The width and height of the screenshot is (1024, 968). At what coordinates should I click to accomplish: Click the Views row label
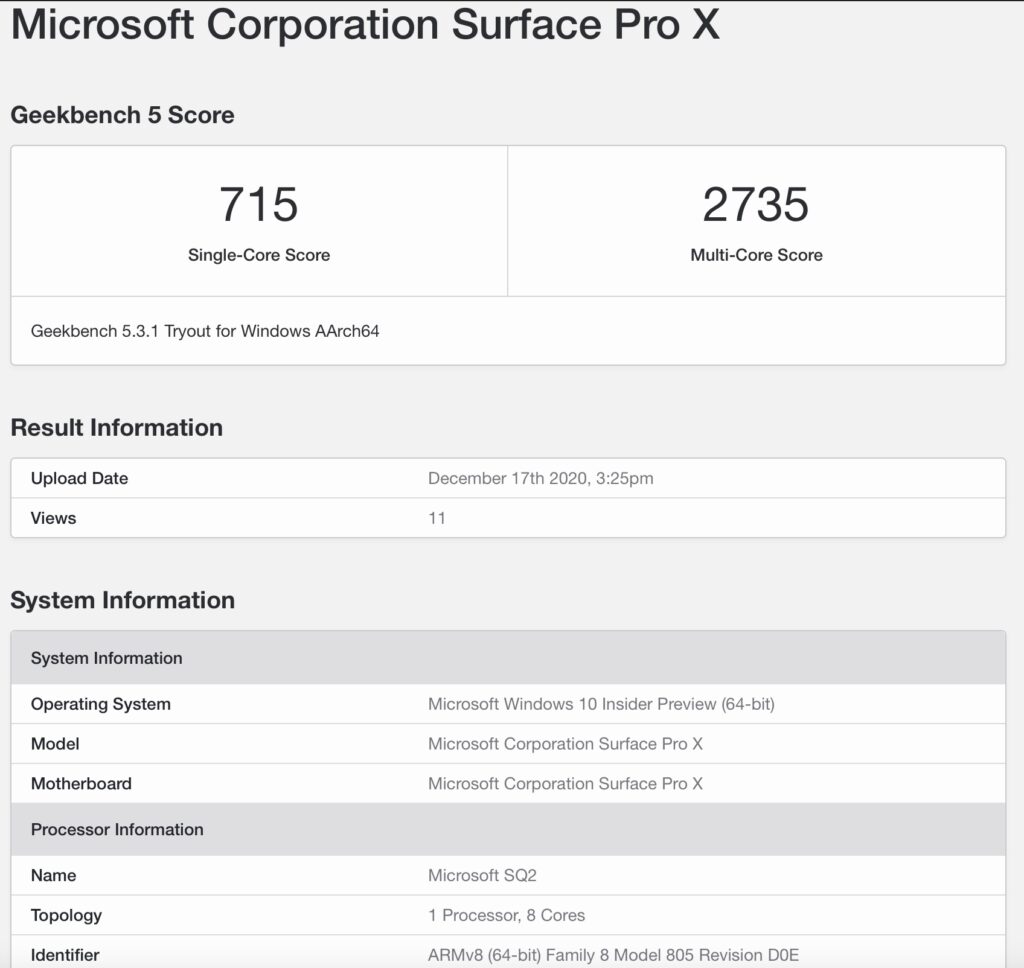click(x=53, y=518)
